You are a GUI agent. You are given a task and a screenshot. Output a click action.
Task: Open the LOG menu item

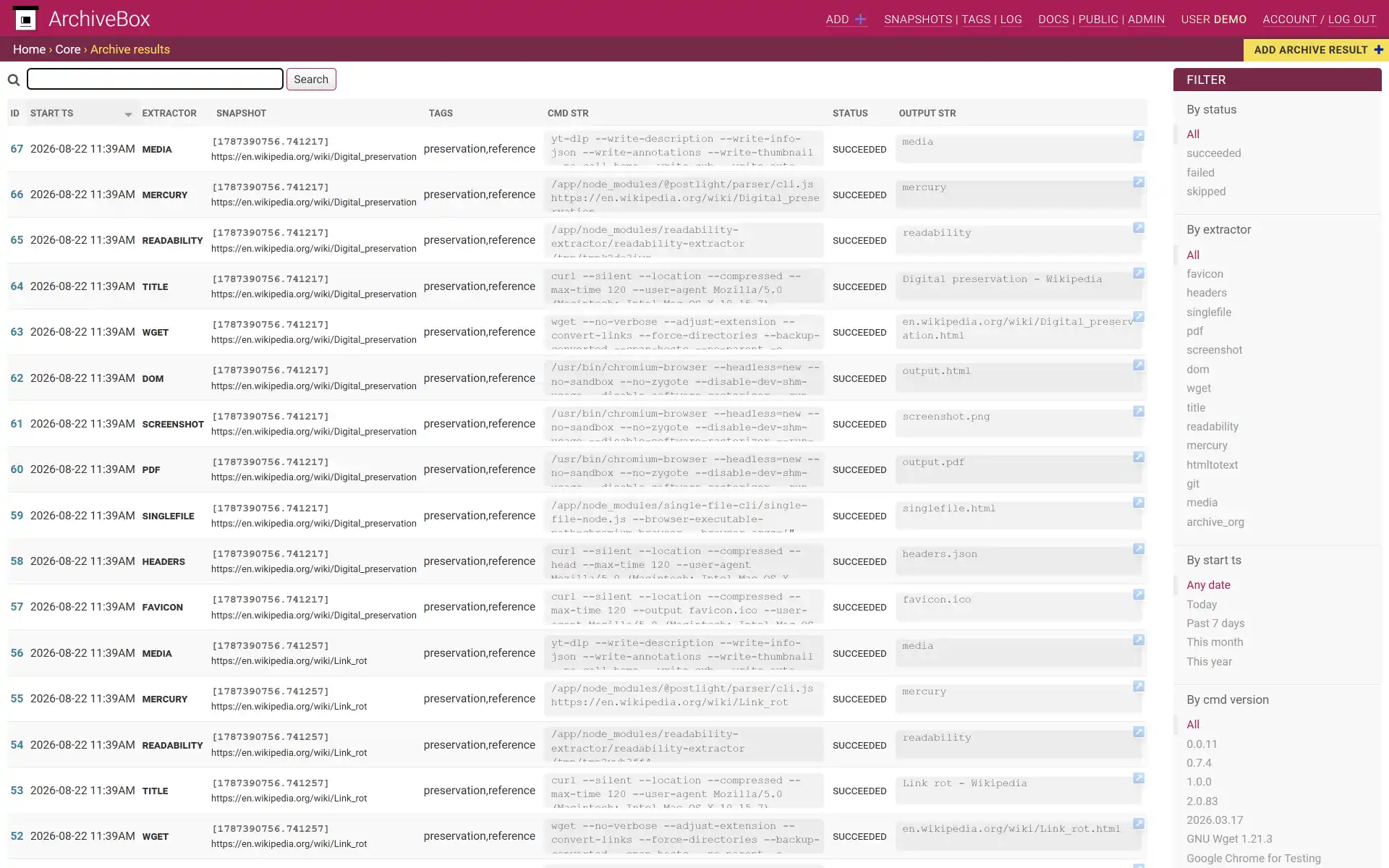pos(1011,20)
